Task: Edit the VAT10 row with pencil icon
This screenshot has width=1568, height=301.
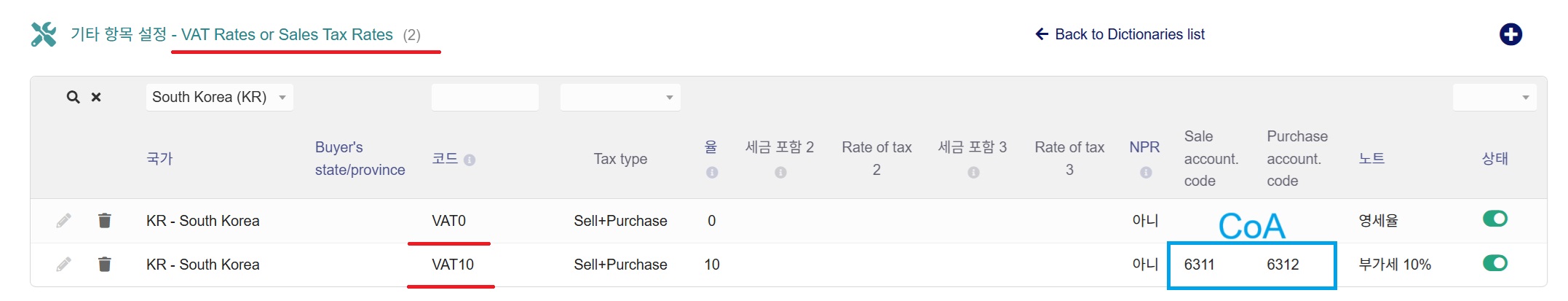Action: [x=64, y=264]
